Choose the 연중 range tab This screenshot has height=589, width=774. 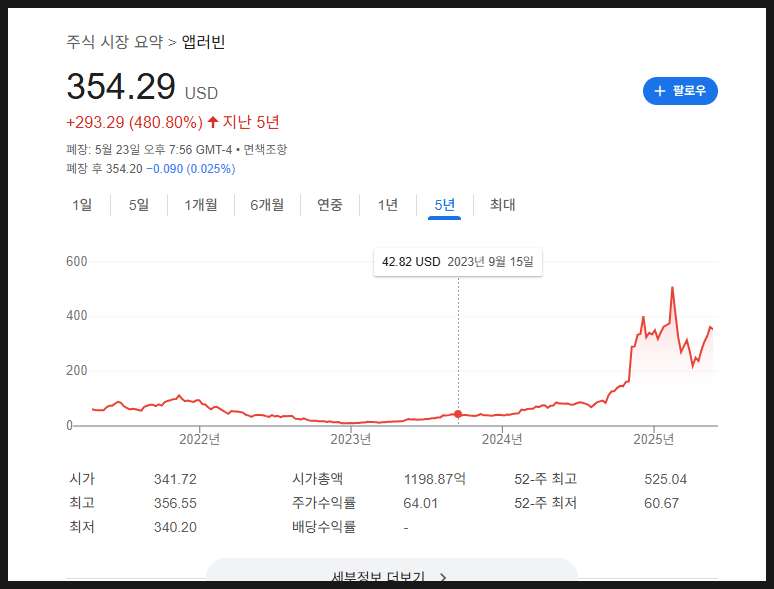(330, 204)
